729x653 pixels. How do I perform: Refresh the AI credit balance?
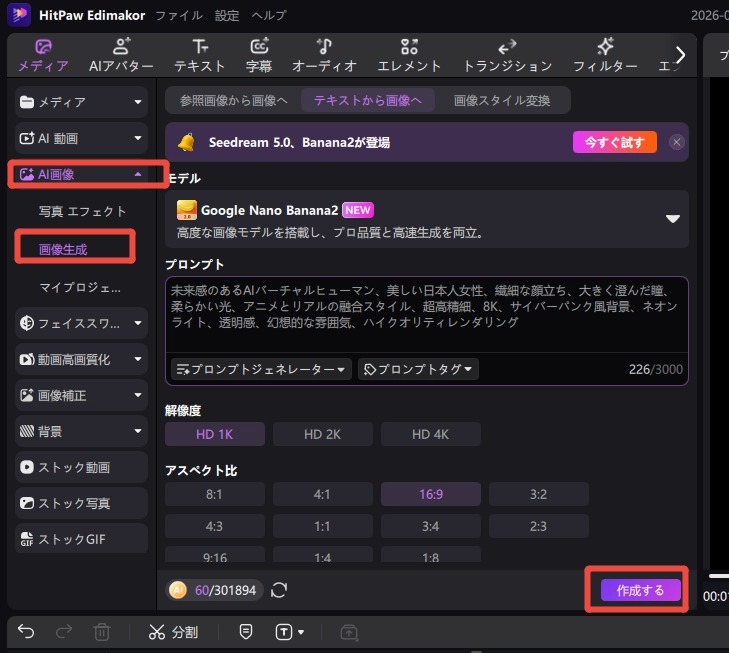[x=278, y=590]
